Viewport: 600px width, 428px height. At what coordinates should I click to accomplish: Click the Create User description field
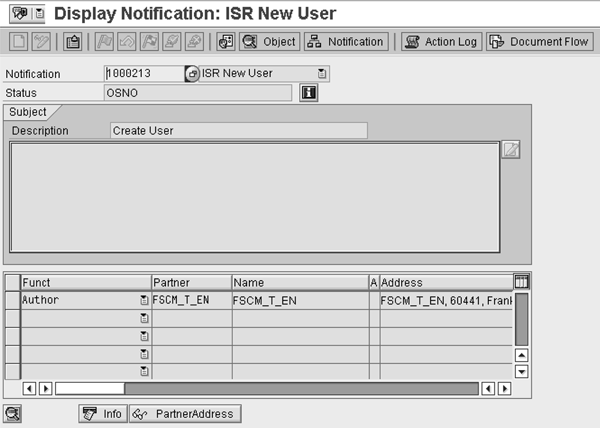(239, 131)
